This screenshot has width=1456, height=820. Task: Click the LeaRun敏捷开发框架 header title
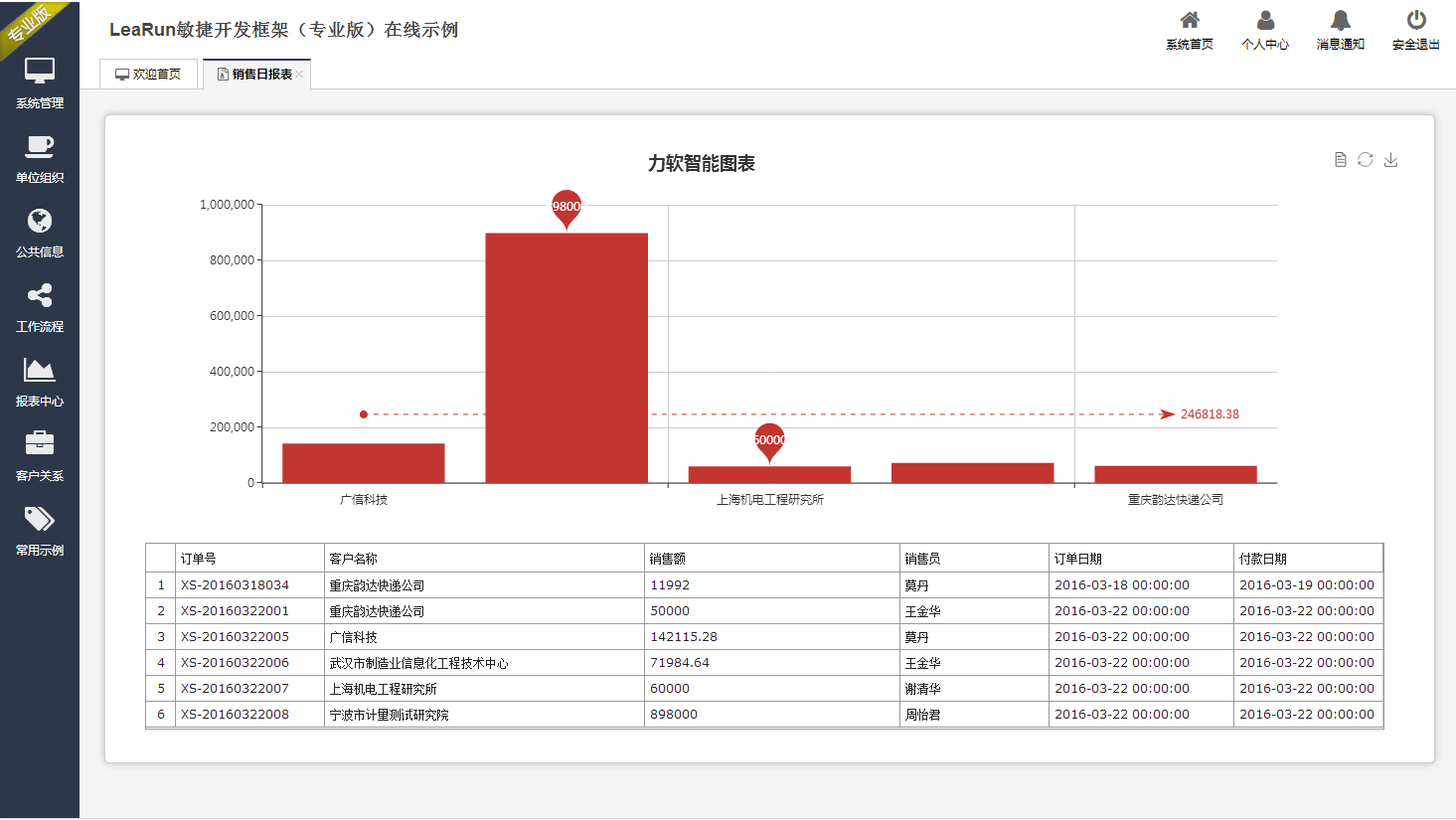(283, 30)
